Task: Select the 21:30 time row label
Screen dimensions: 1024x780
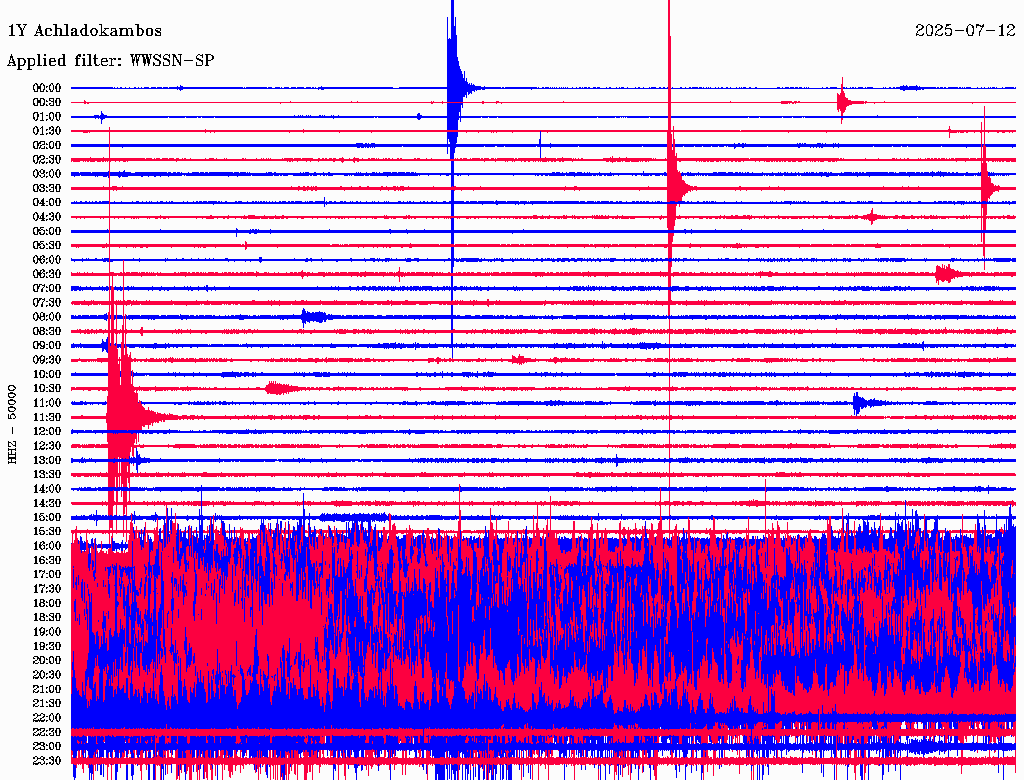Action: [47, 704]
